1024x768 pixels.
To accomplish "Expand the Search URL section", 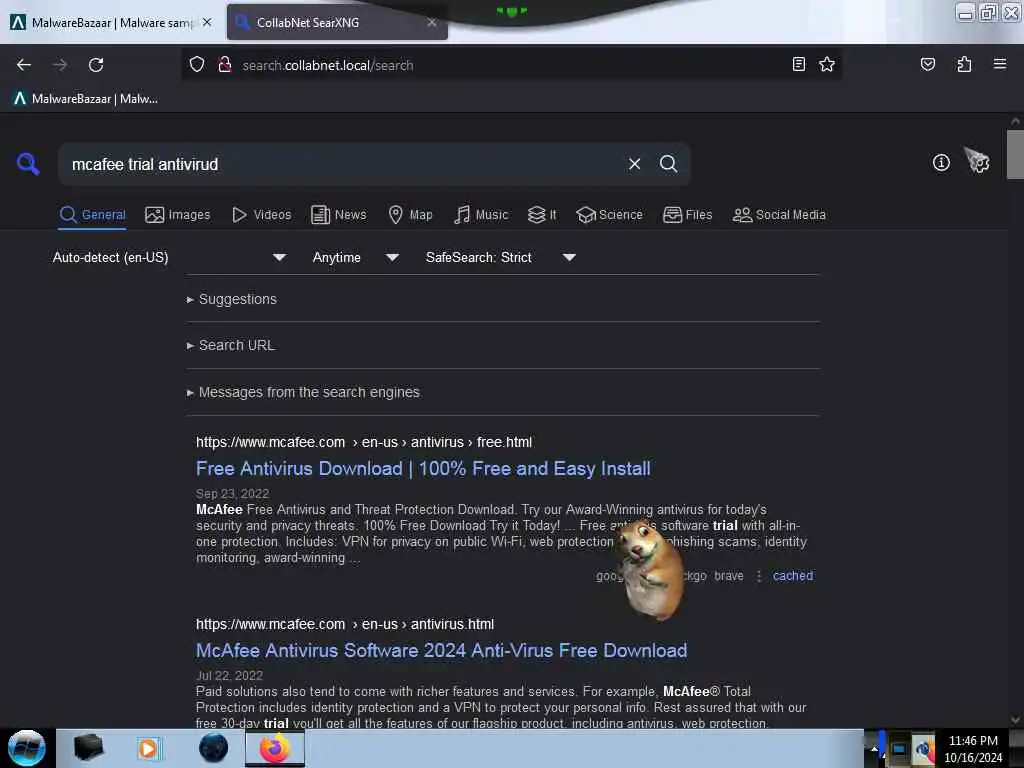I will point(231,345).
